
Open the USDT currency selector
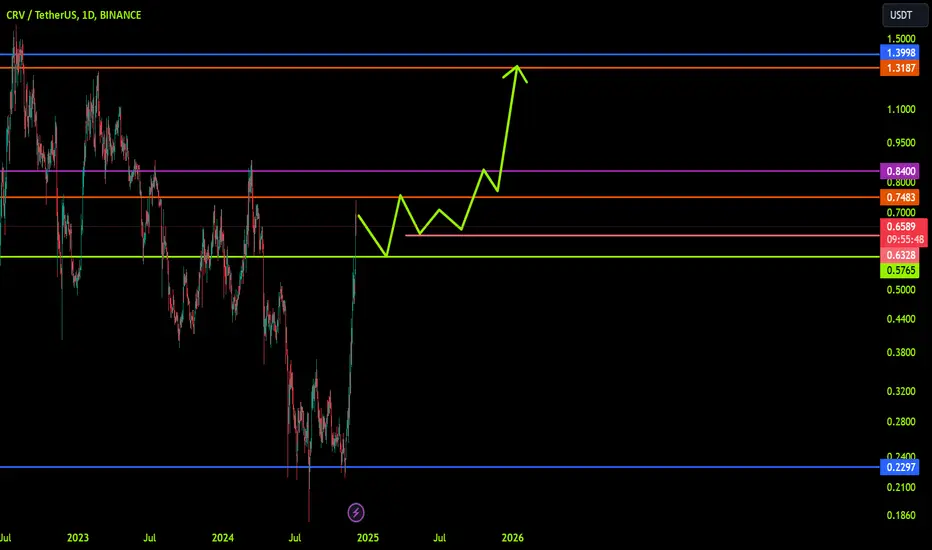pyautogui.click(x=904, y=15)
